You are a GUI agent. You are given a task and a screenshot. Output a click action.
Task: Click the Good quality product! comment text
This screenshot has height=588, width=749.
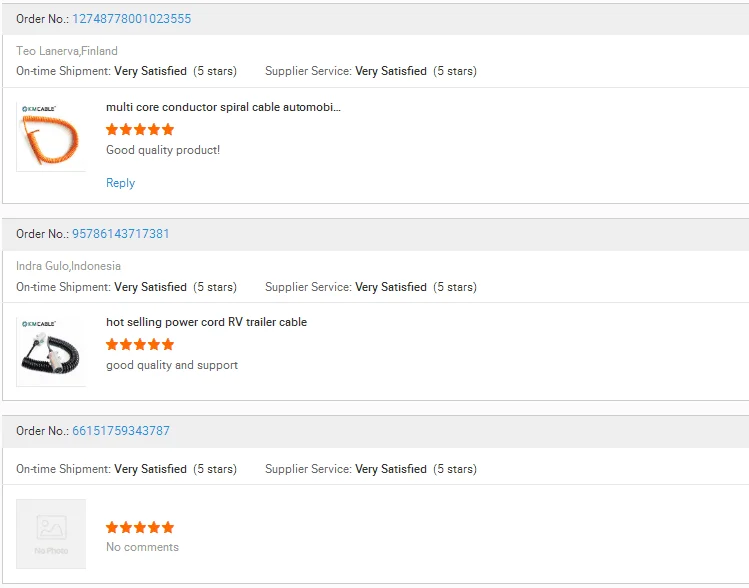coord(163,150)
